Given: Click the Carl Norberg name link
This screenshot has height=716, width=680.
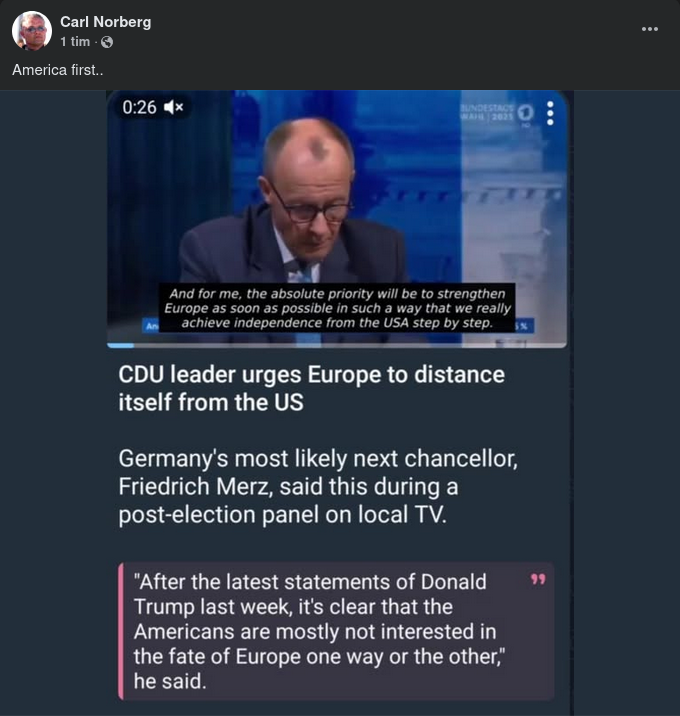Looking at the screenshot, I should click(x=105, y=22).
